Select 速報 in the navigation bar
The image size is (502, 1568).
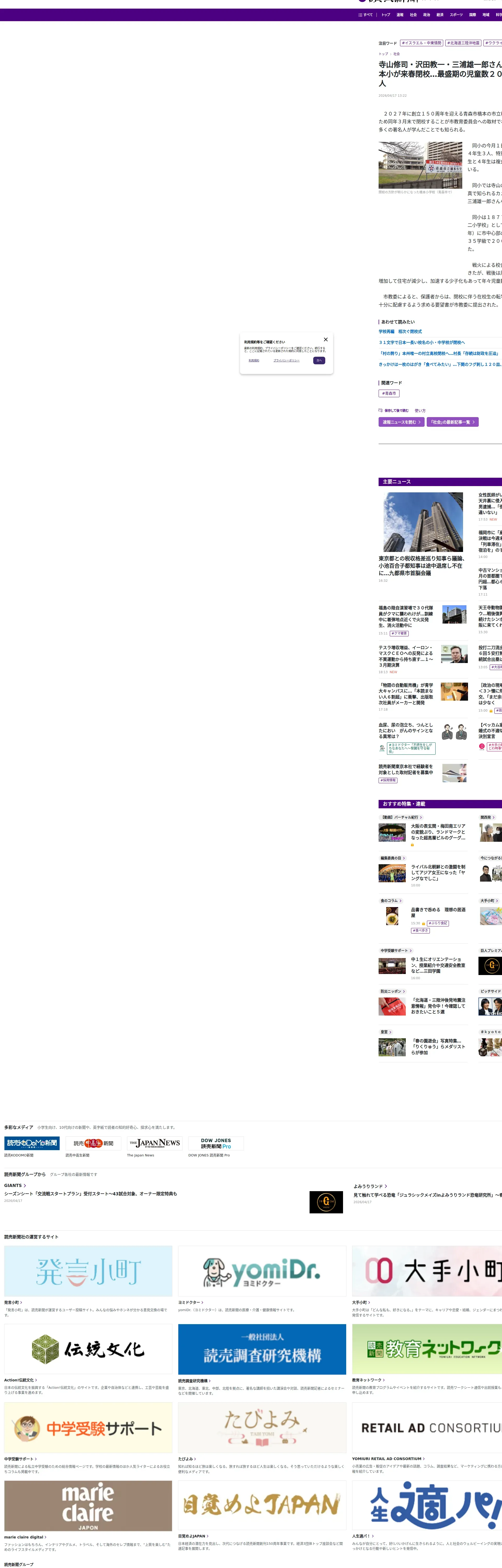pos(400,15)
